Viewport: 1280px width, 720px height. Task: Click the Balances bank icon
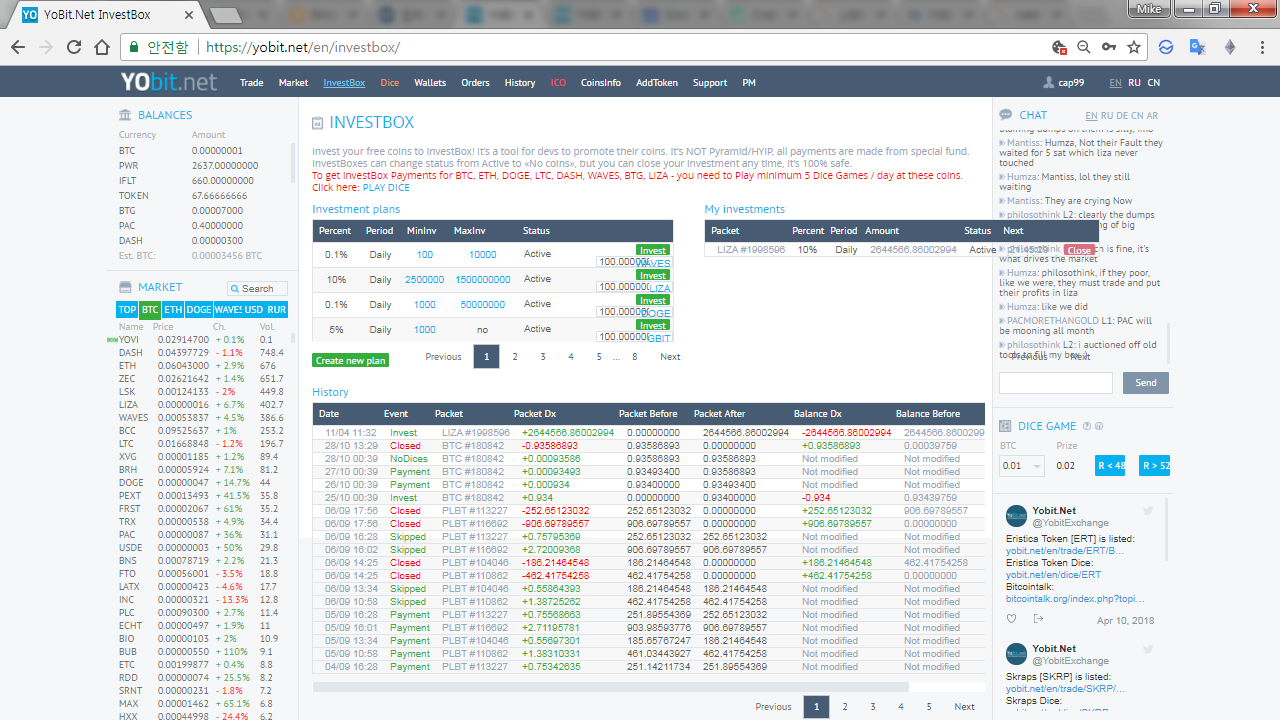(x=125, y=115)
